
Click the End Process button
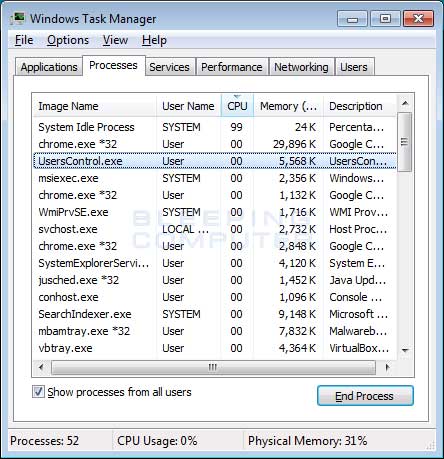tap(365, 396)
